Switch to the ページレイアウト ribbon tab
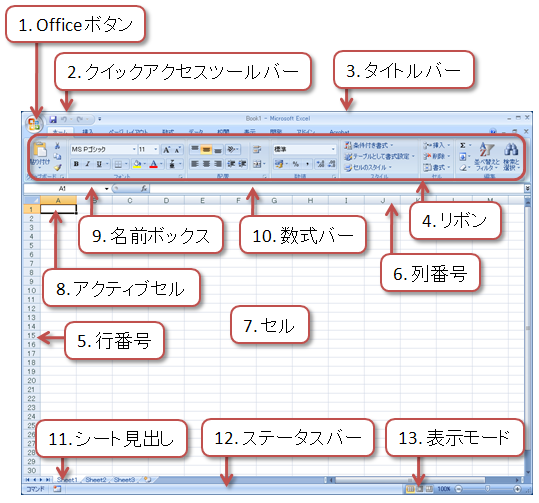This screenshot has height=503, width=539. click(128, 132)
